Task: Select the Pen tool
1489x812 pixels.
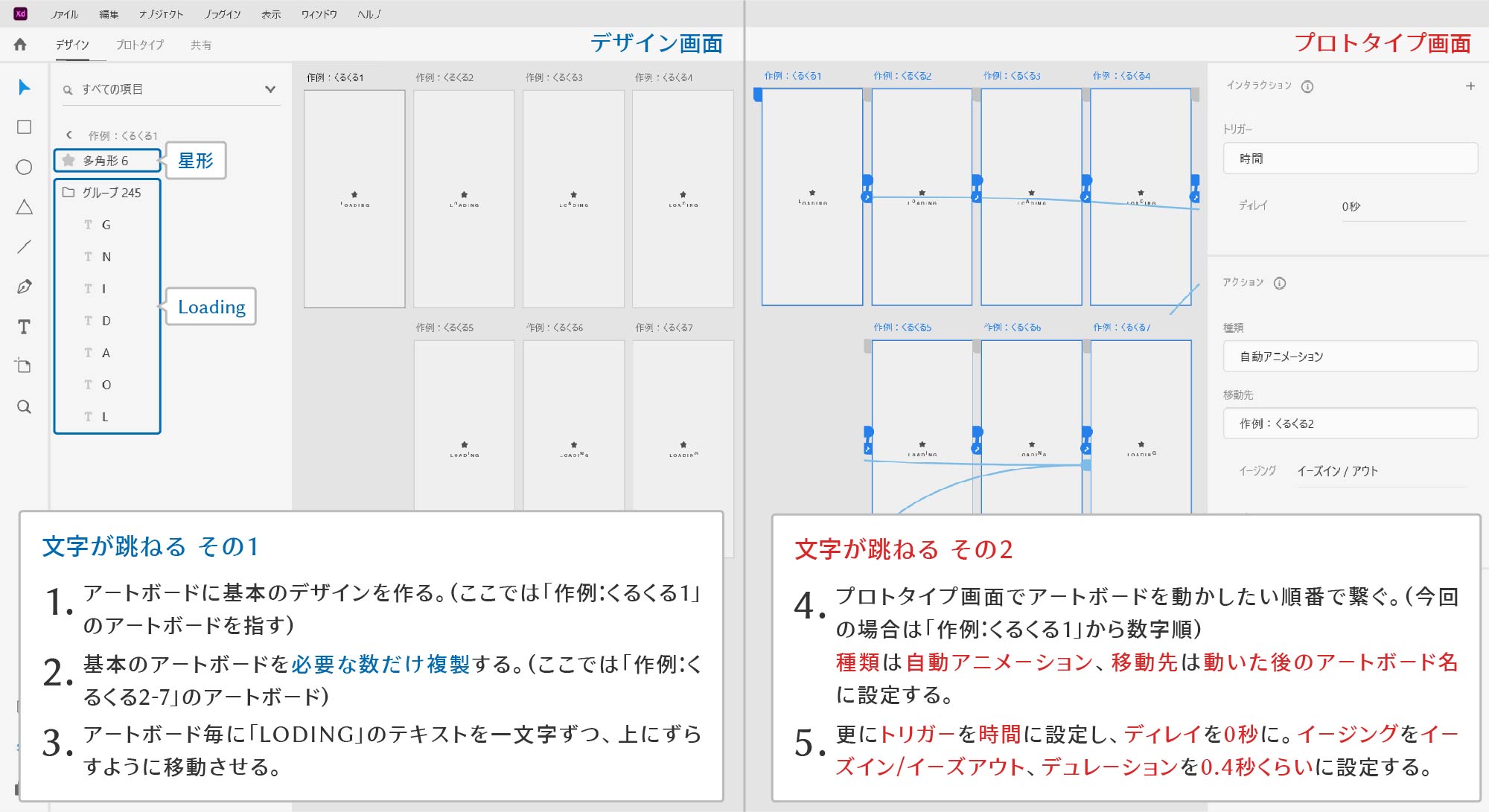Action: tap(24, 287)
